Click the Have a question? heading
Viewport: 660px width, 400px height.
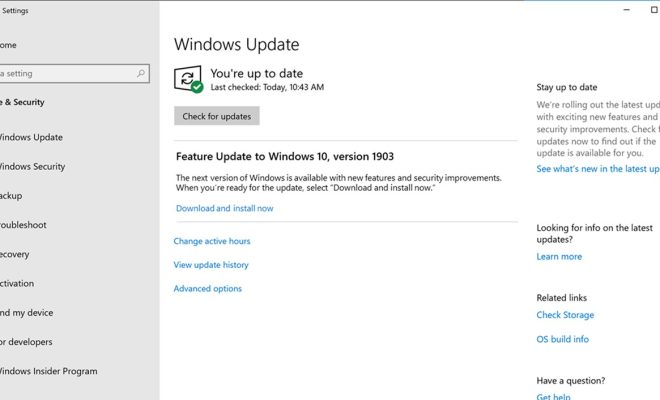(x=570, y=381)
